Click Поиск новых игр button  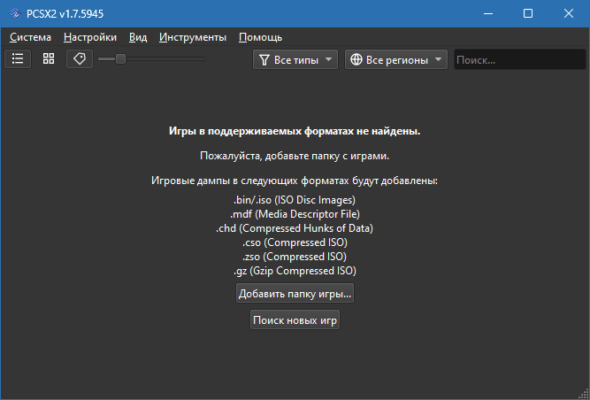[x=295, y=320]
